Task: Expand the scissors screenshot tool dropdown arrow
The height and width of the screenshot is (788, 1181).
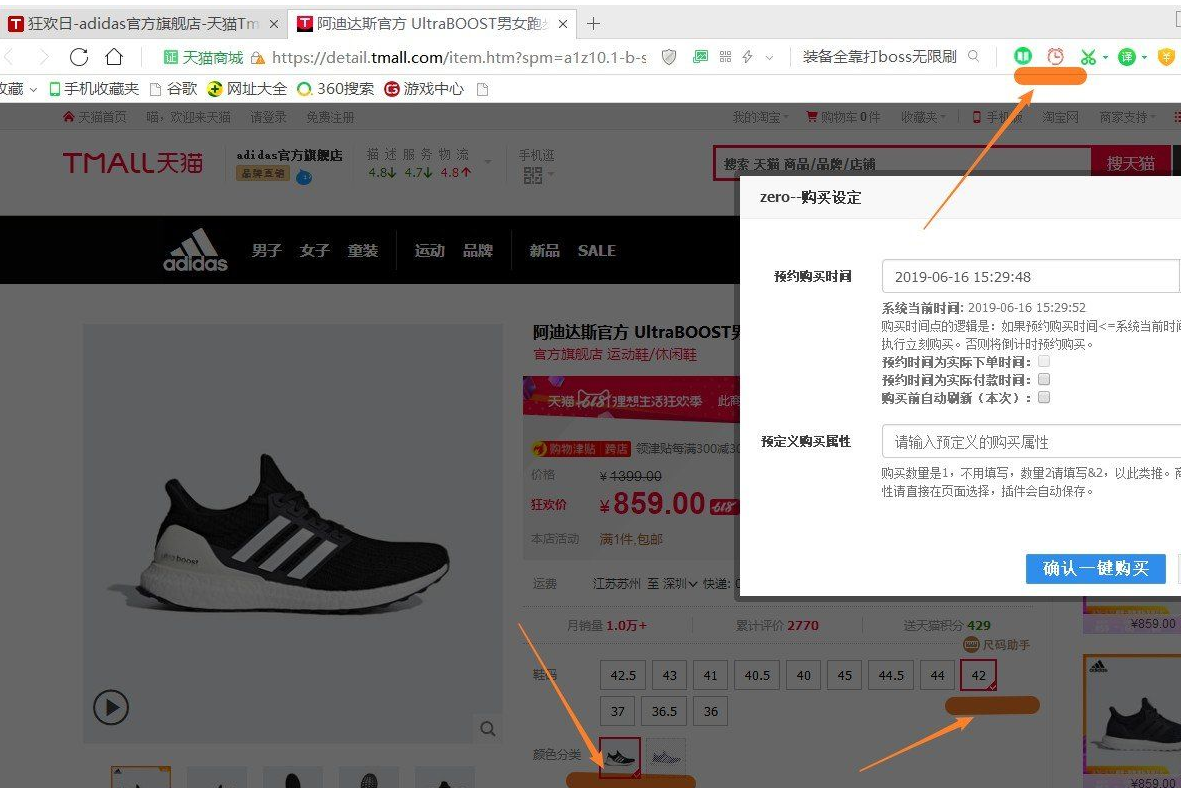Action: tap(1105, 57)
